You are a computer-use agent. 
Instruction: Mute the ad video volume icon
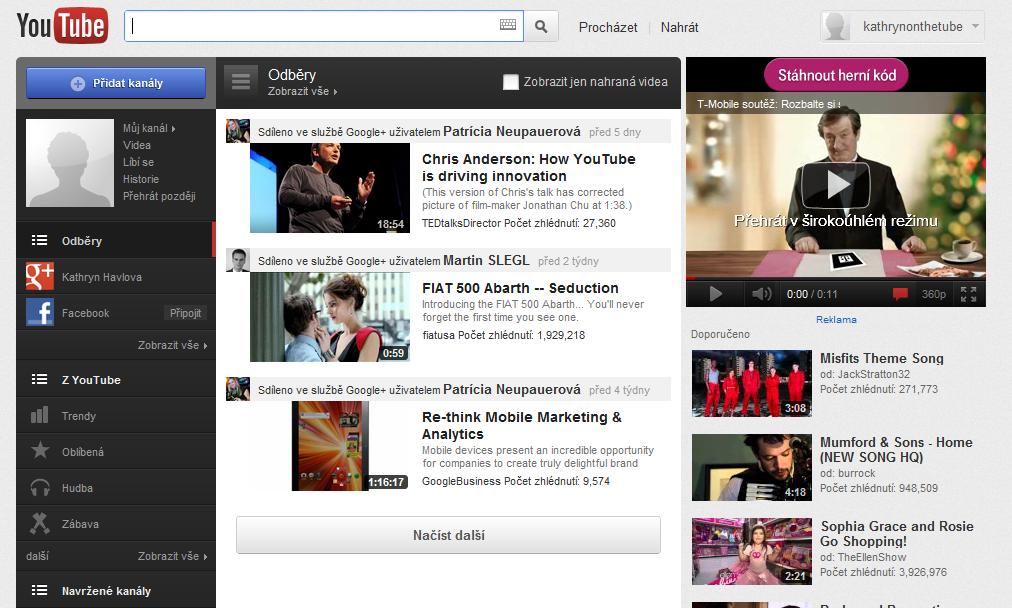[x=762, y=294]
